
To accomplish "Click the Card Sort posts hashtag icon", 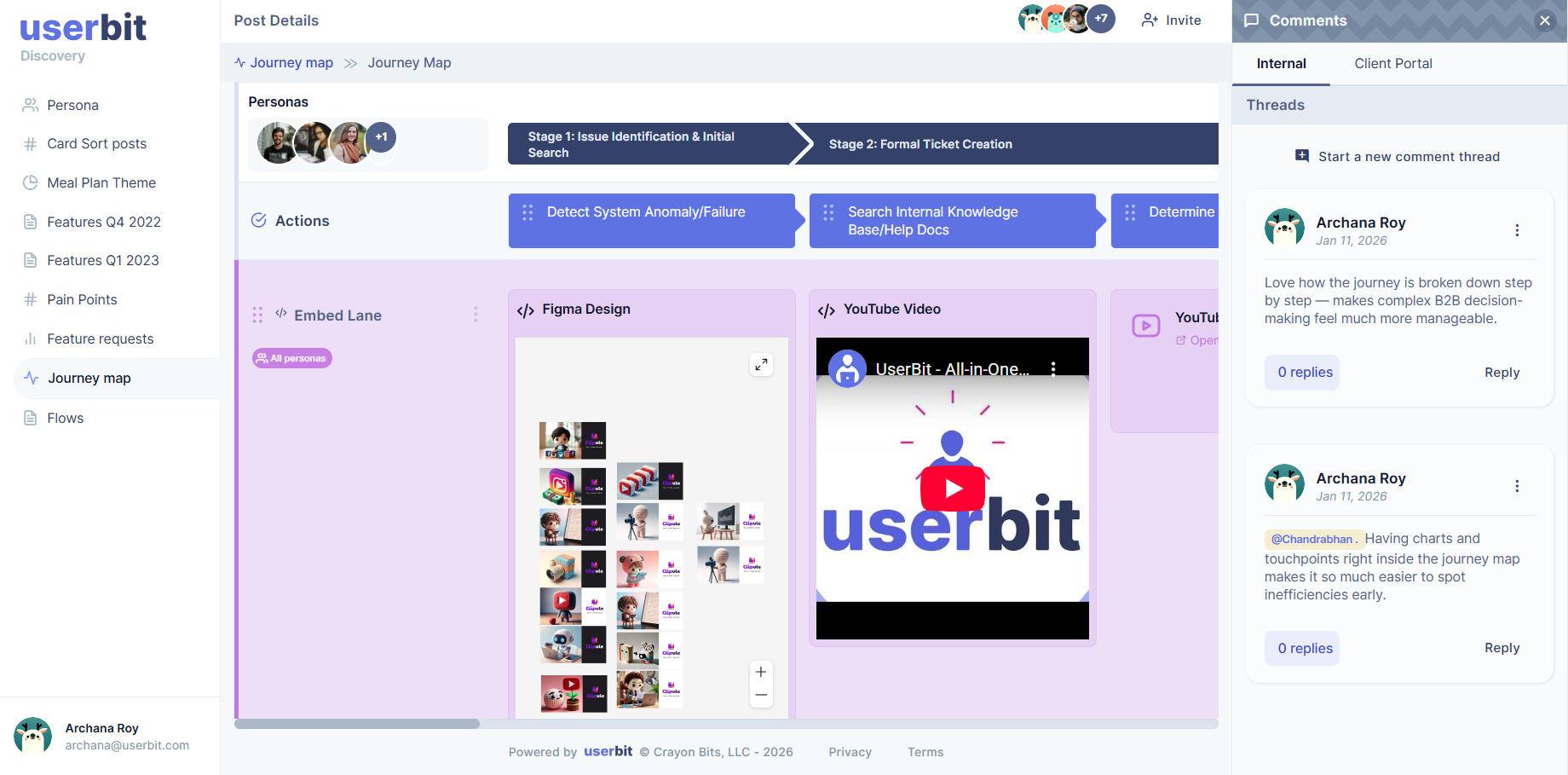I will (32, 143).
